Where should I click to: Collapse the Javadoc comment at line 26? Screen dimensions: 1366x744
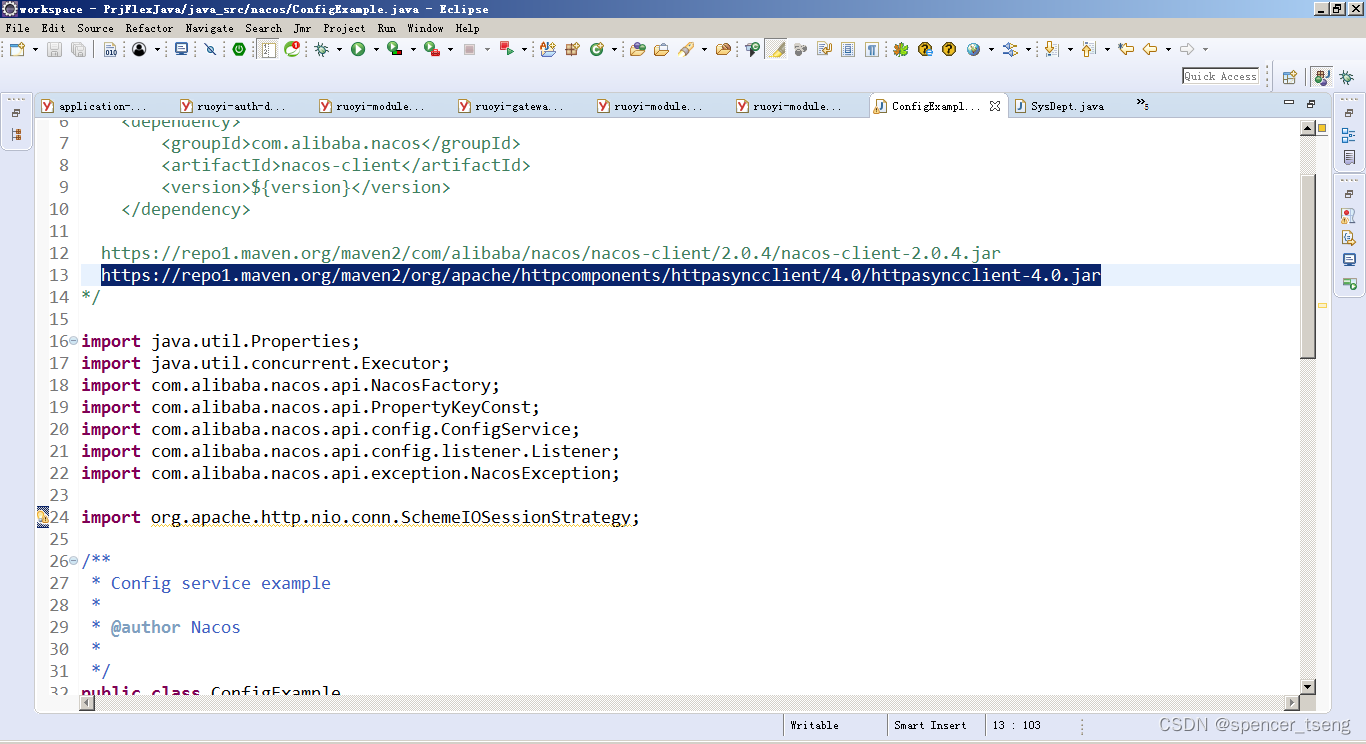coord(73,561)
